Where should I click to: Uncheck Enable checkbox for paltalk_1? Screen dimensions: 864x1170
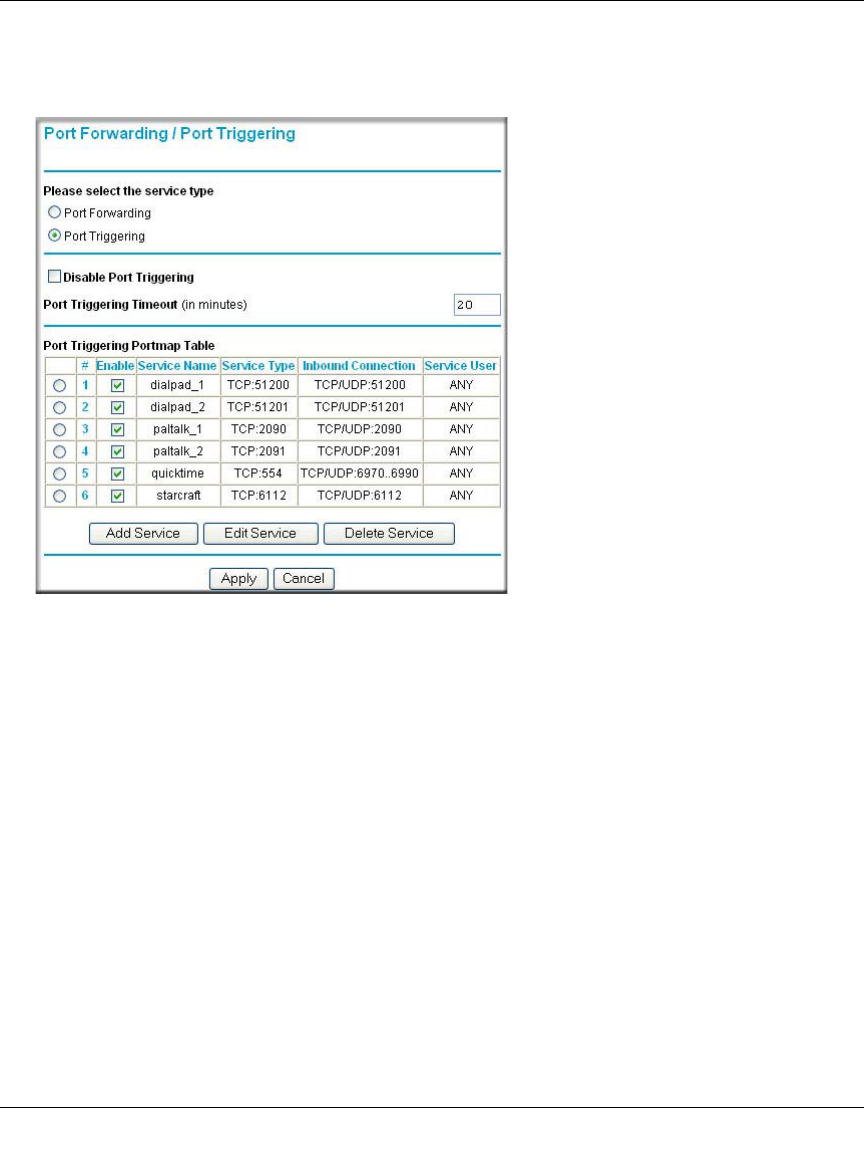coord(117,430)
